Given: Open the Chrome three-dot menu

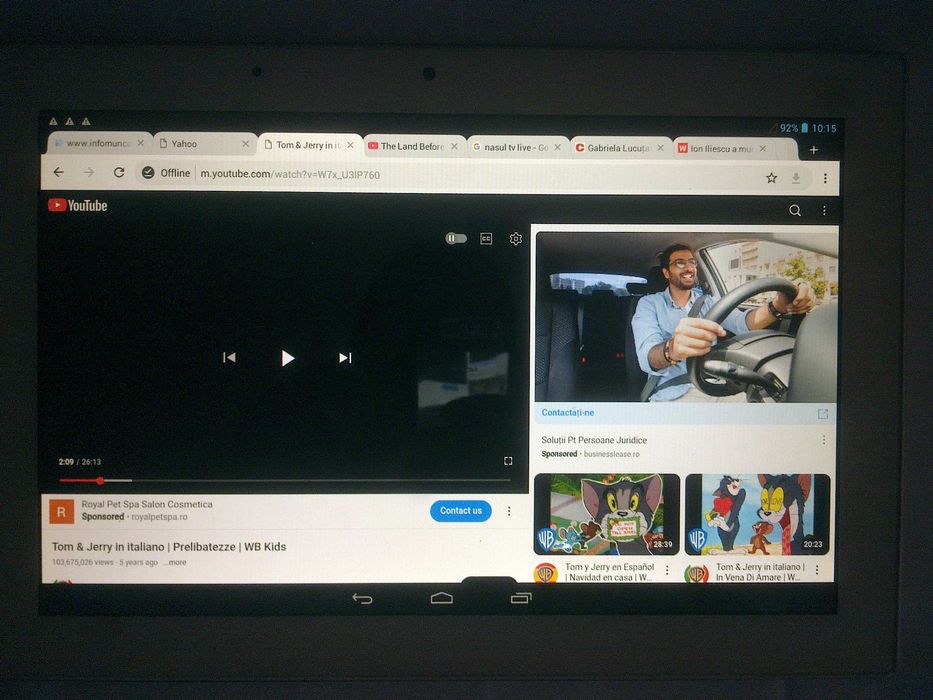Looking at the screenshot, I should click(x=825, y=178).
